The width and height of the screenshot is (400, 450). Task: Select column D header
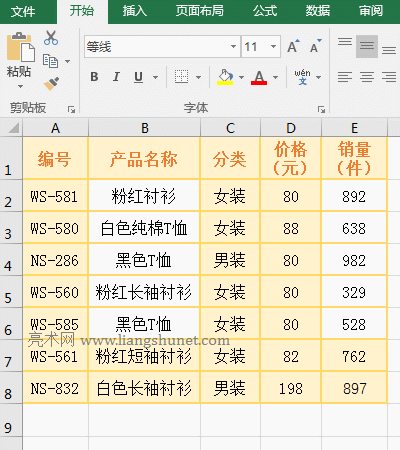291,128
